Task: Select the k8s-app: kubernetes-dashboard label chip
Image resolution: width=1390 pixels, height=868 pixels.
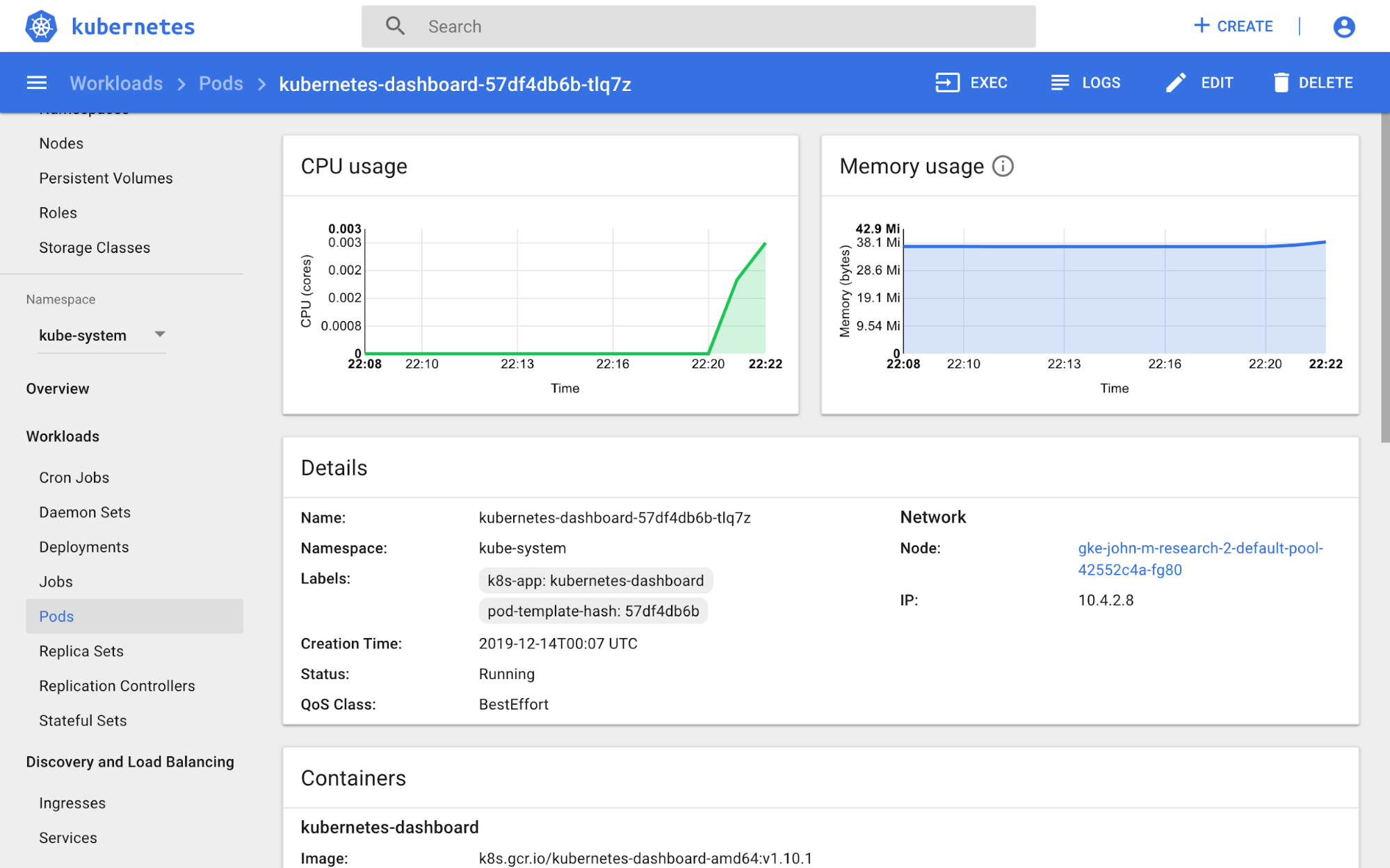Action: [x=595, y=580]
